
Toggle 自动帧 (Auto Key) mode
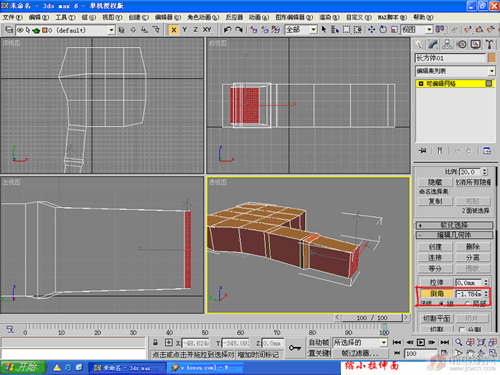pyautogui.click(x=319, y=343)
